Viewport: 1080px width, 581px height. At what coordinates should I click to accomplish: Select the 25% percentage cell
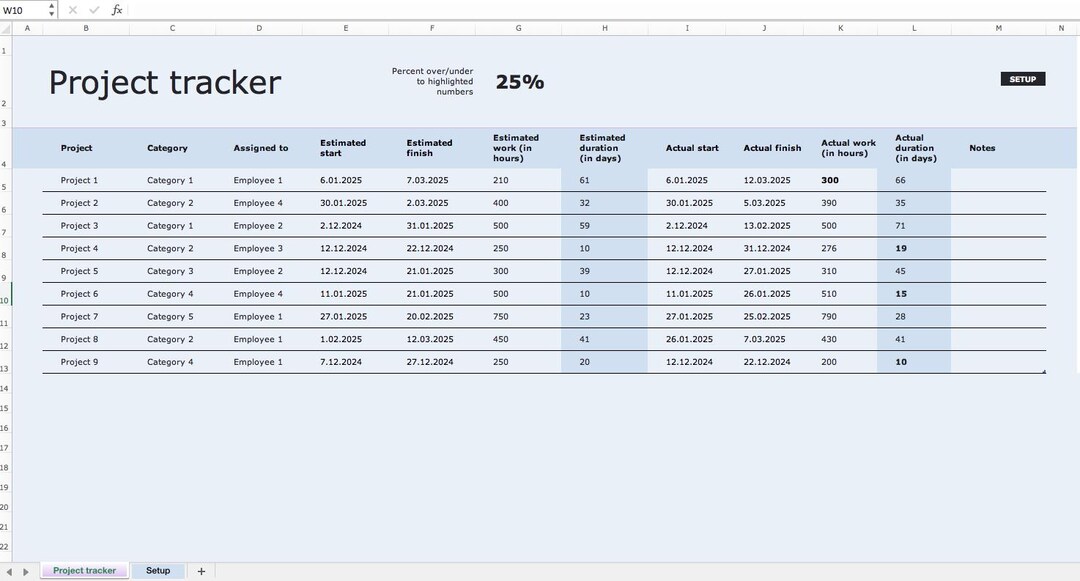pos(519,81)
